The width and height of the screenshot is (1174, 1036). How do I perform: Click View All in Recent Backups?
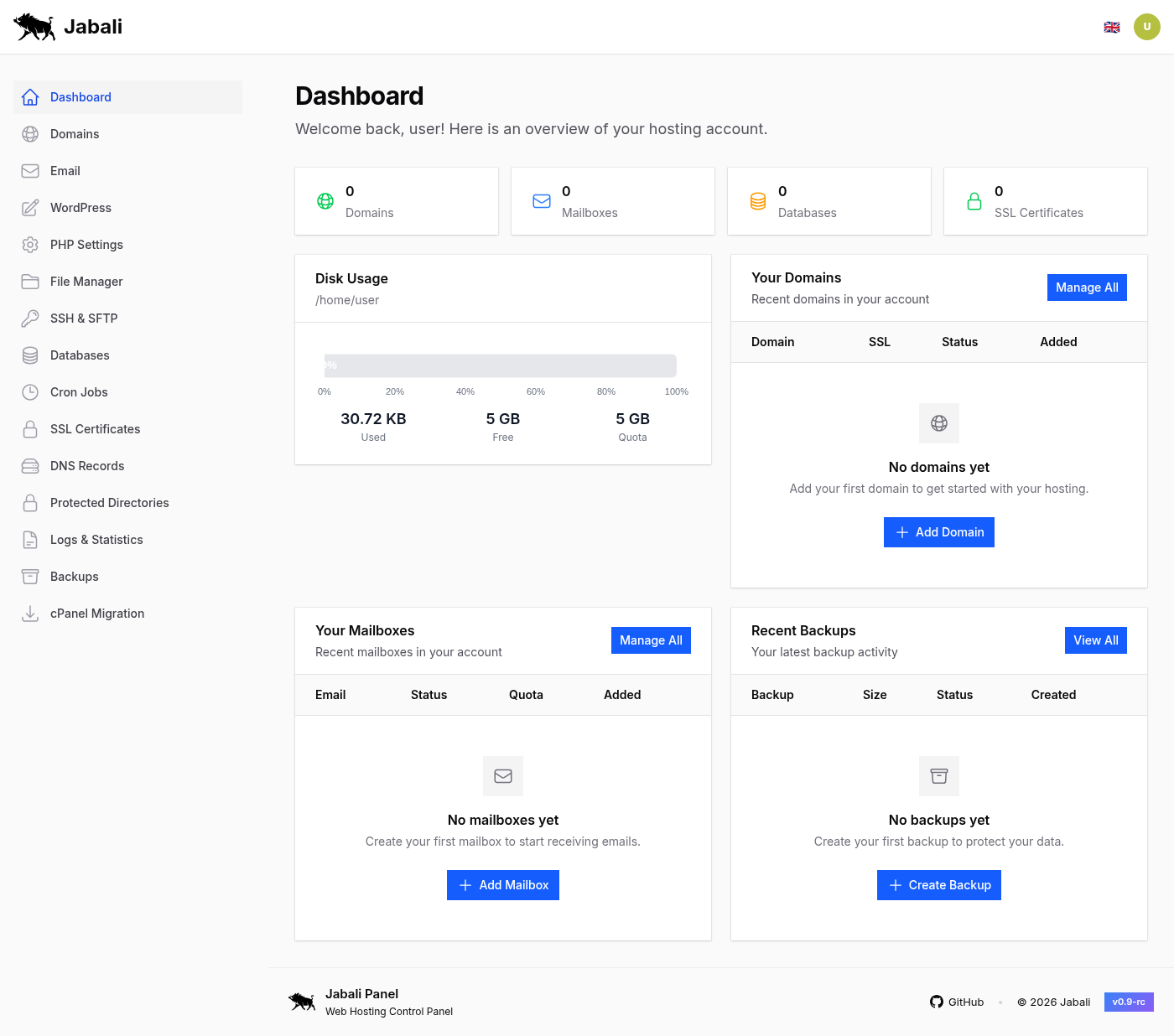(1095, 640)
